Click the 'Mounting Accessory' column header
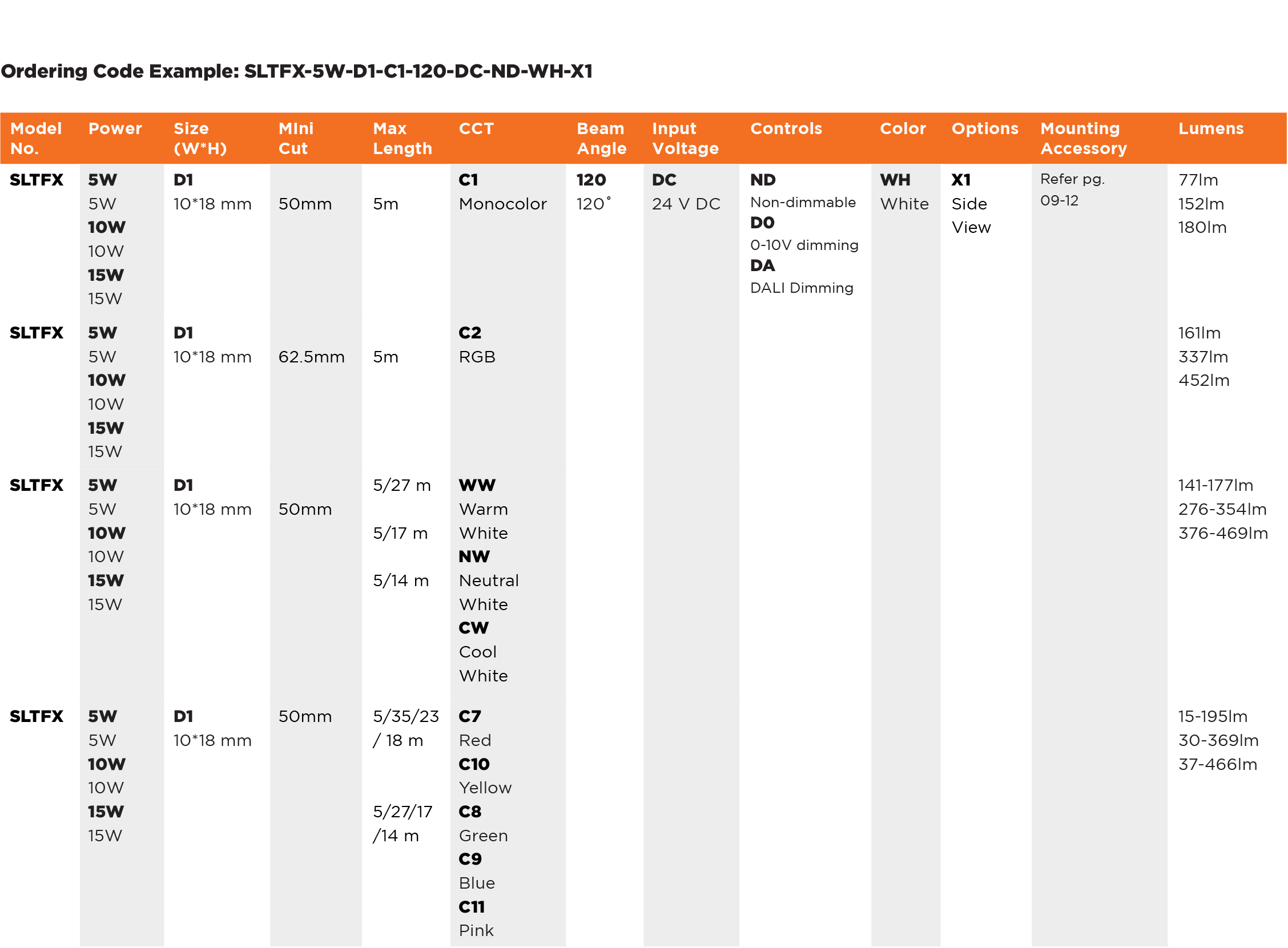 click(1084, 138)
